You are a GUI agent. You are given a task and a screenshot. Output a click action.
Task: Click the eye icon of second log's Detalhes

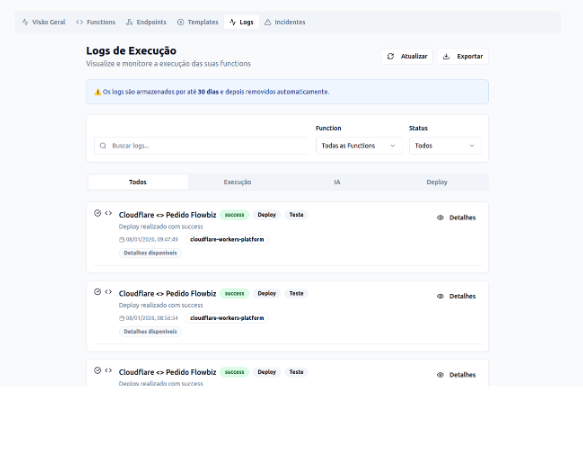(x=440, y=296)
